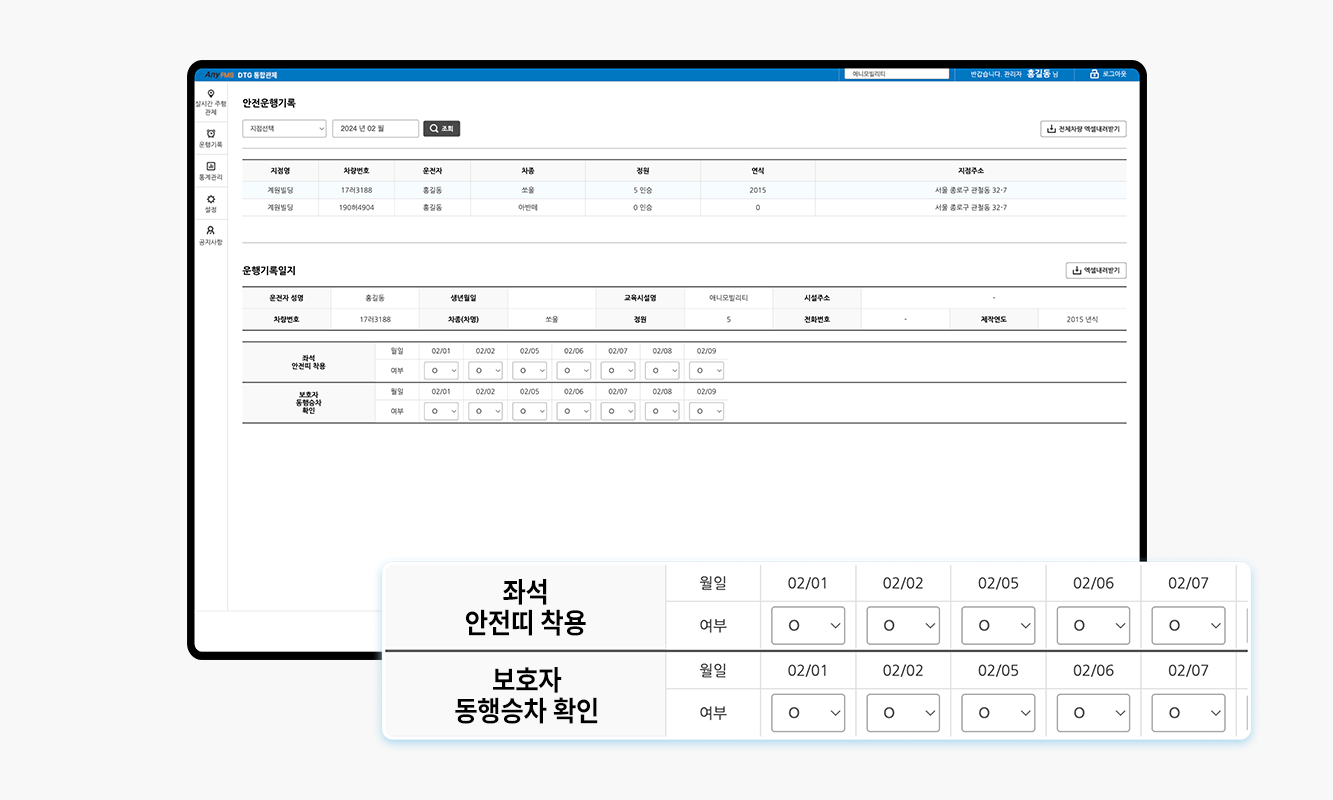This screenshot has width=1333, height=800.
Task: Open seat belt 02/09 status dropdown
Action: (x=706, y=371)
